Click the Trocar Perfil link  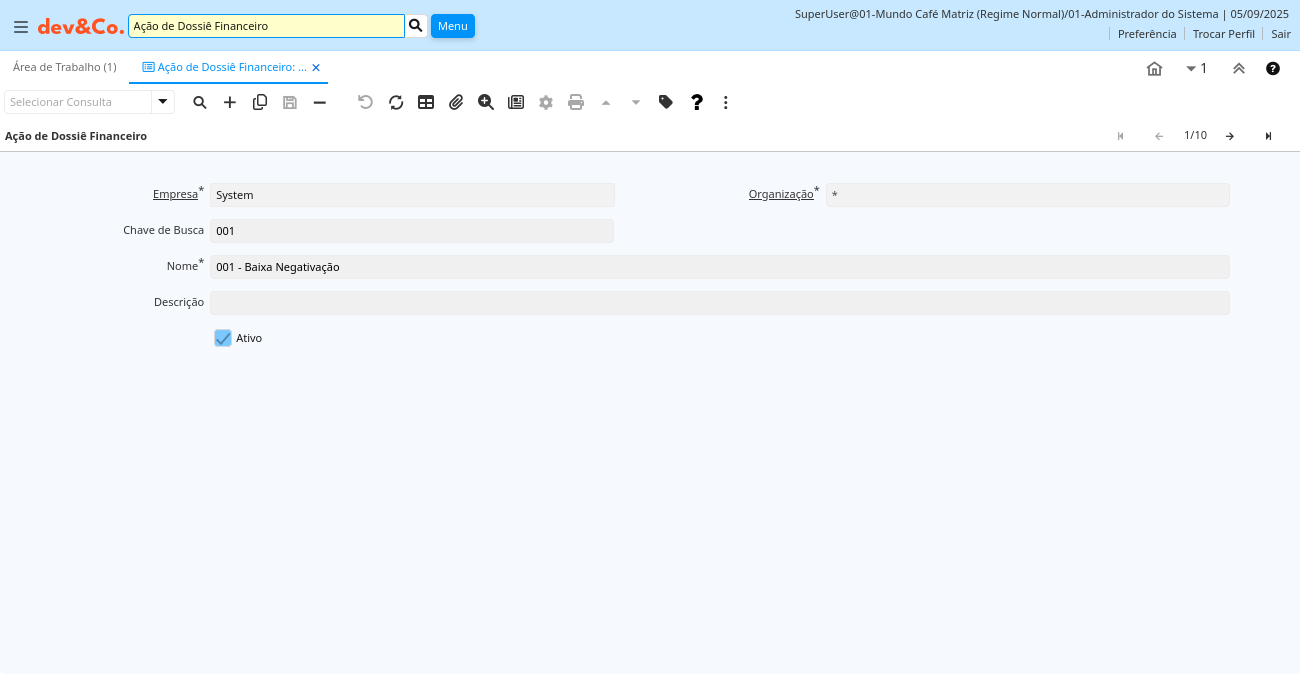point(1223,34)
